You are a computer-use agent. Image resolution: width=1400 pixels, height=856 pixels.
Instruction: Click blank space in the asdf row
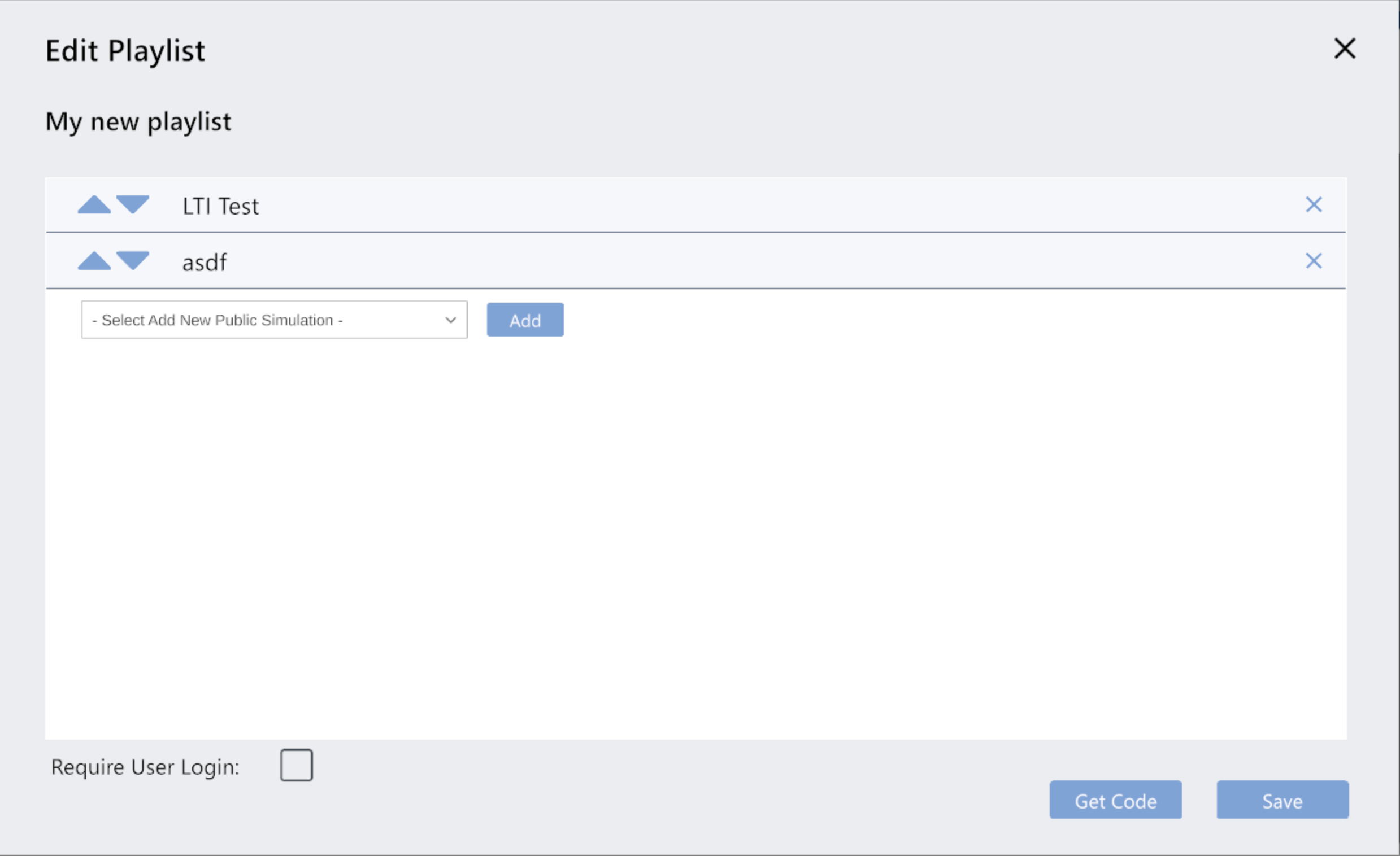click(738, 261)
